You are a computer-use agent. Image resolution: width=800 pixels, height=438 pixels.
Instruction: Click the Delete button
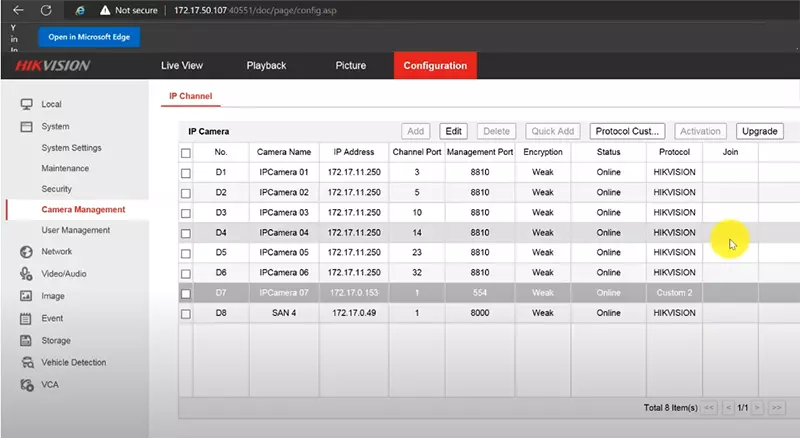[496, 131]
